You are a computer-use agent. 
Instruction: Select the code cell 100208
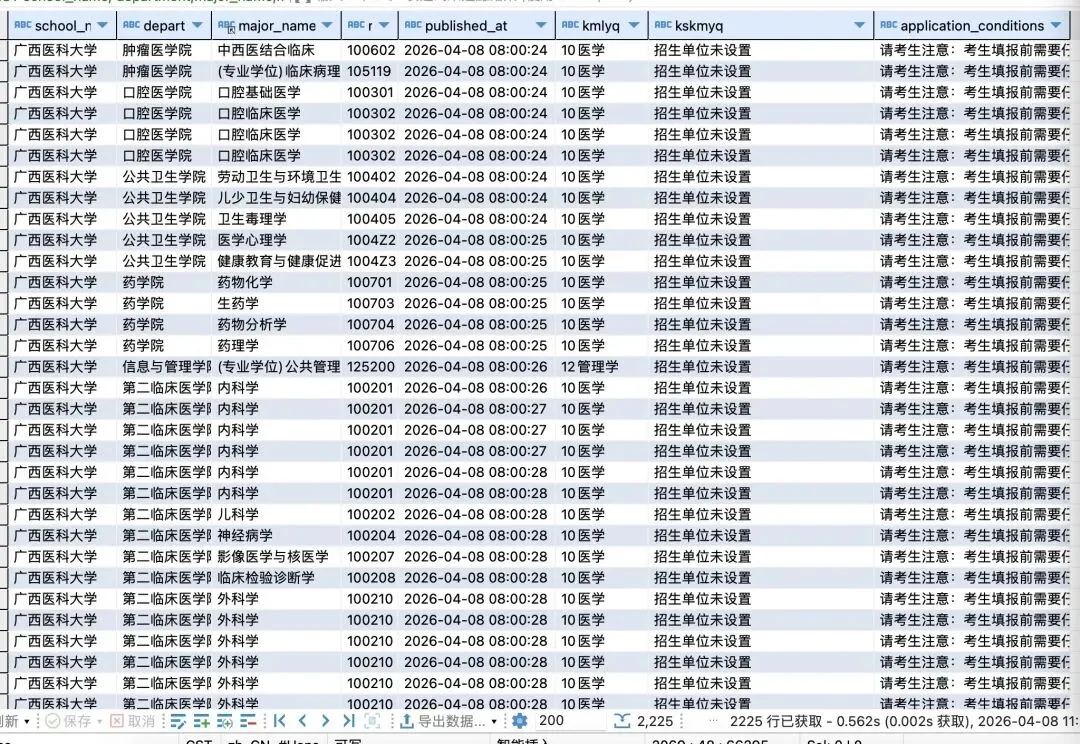[371, 578]
